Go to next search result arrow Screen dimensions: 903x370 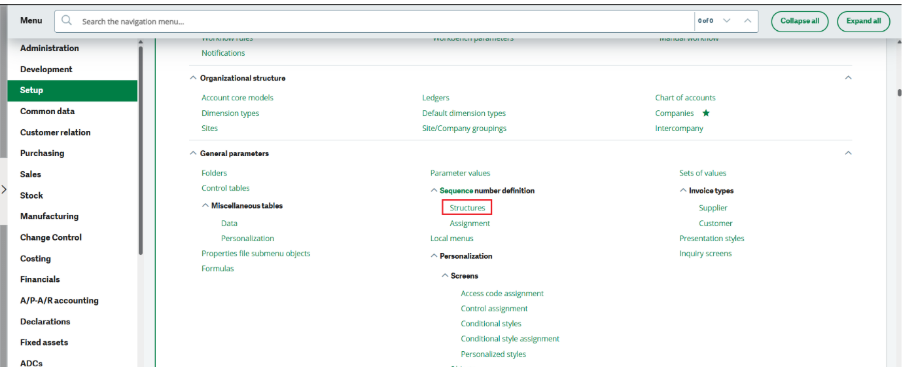point(727,21)
